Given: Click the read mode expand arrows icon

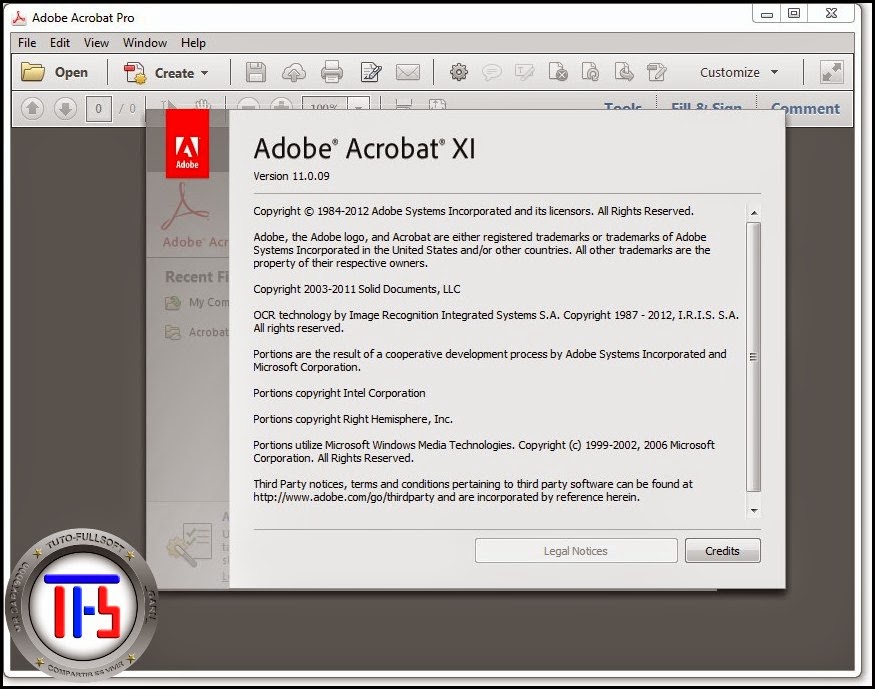Looking at the screenshot, I should 831,73.
